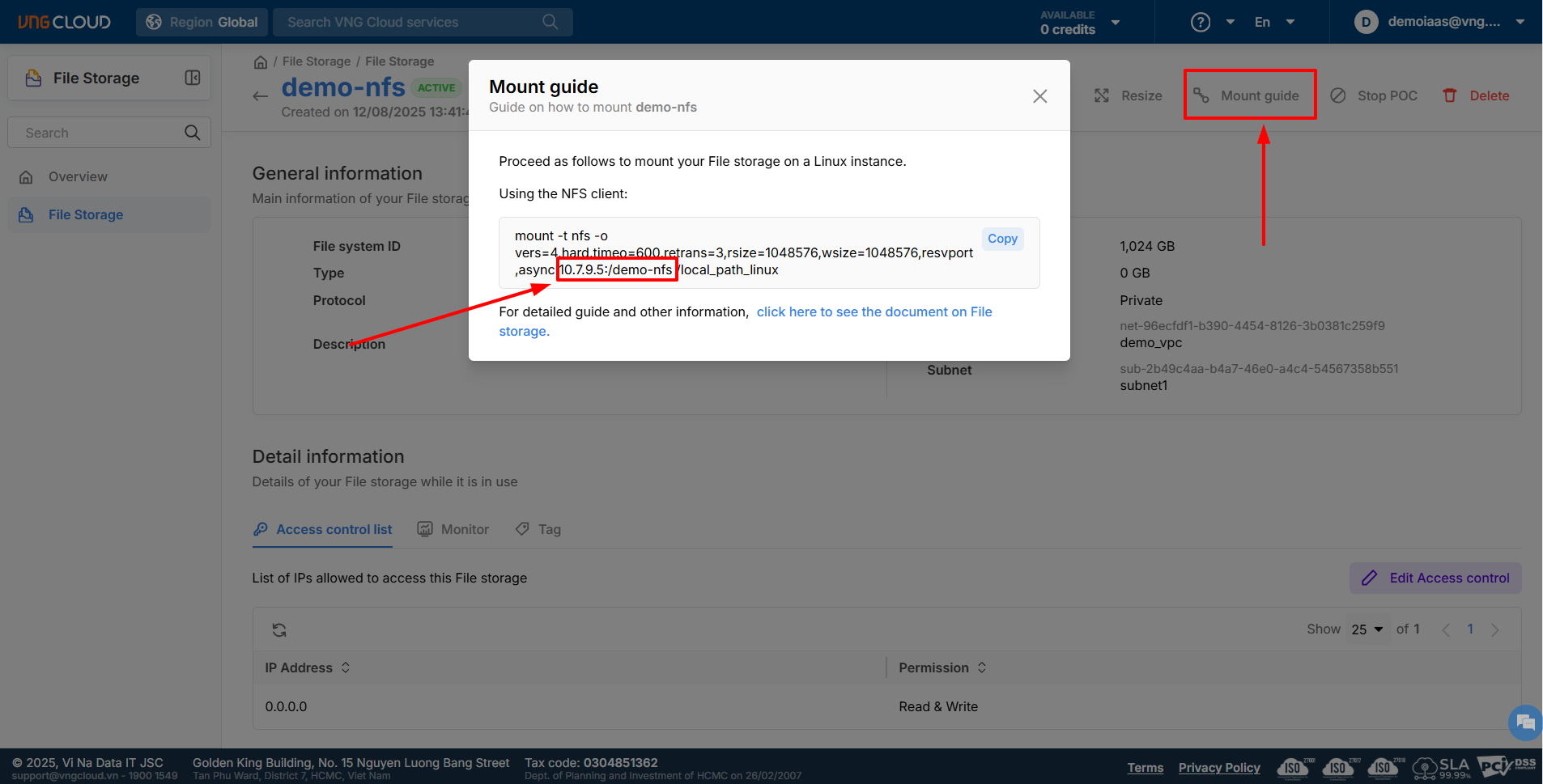
Task: Copy the NFS mount command
Action: pyautogui.click(x=1002, y=239)
